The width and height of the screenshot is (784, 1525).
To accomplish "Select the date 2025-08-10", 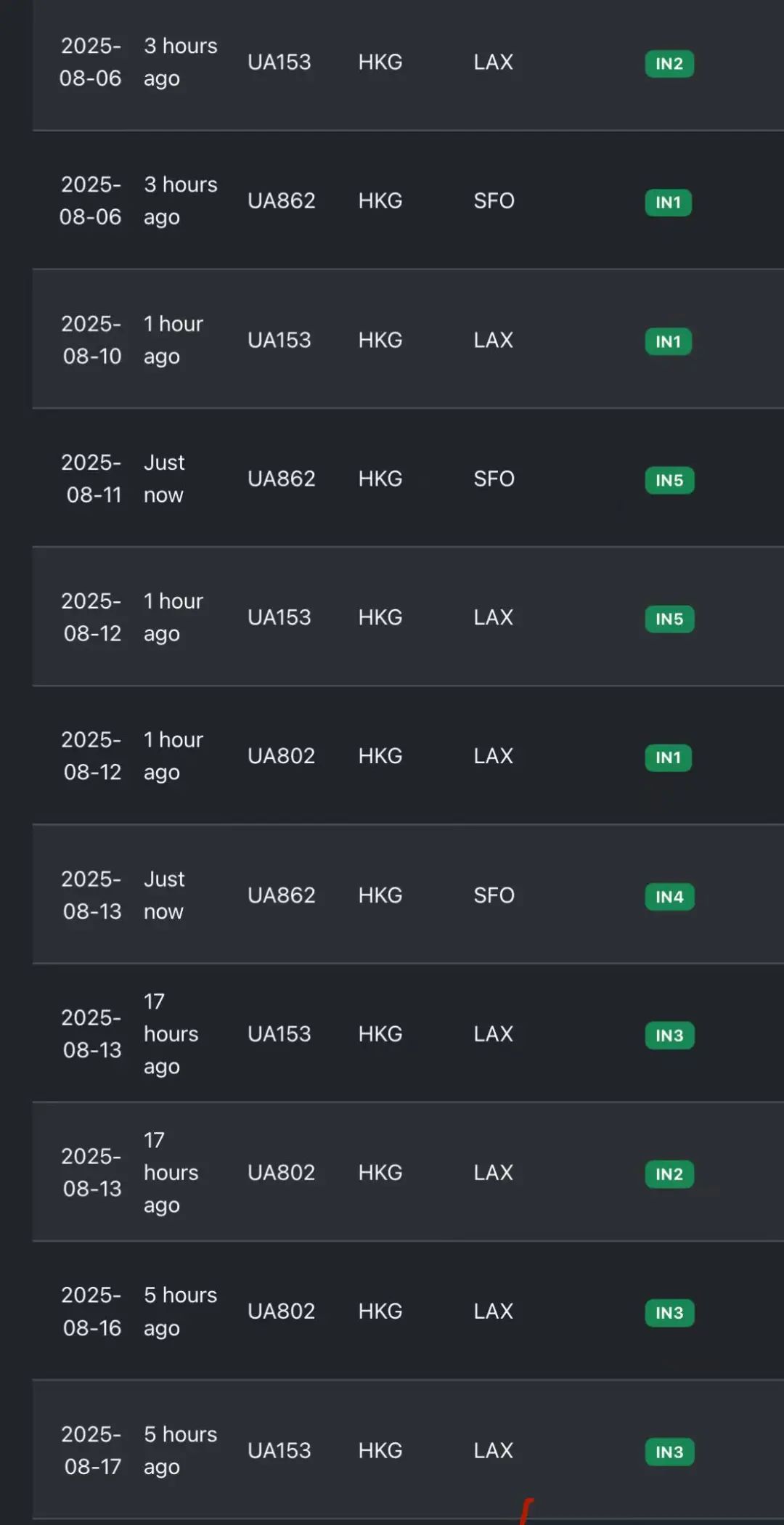I will point(91,340).
